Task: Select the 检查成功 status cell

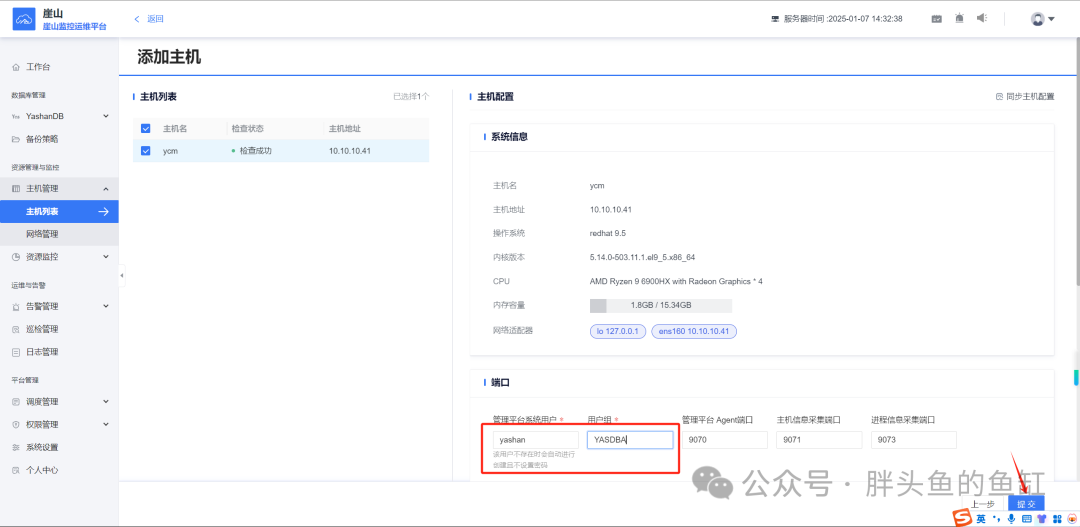Action: [251, 151]
